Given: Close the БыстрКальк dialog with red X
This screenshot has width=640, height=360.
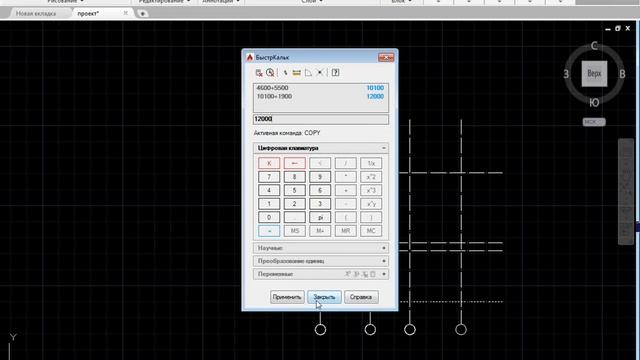Looking at the screenshot, I should point(386,58).
